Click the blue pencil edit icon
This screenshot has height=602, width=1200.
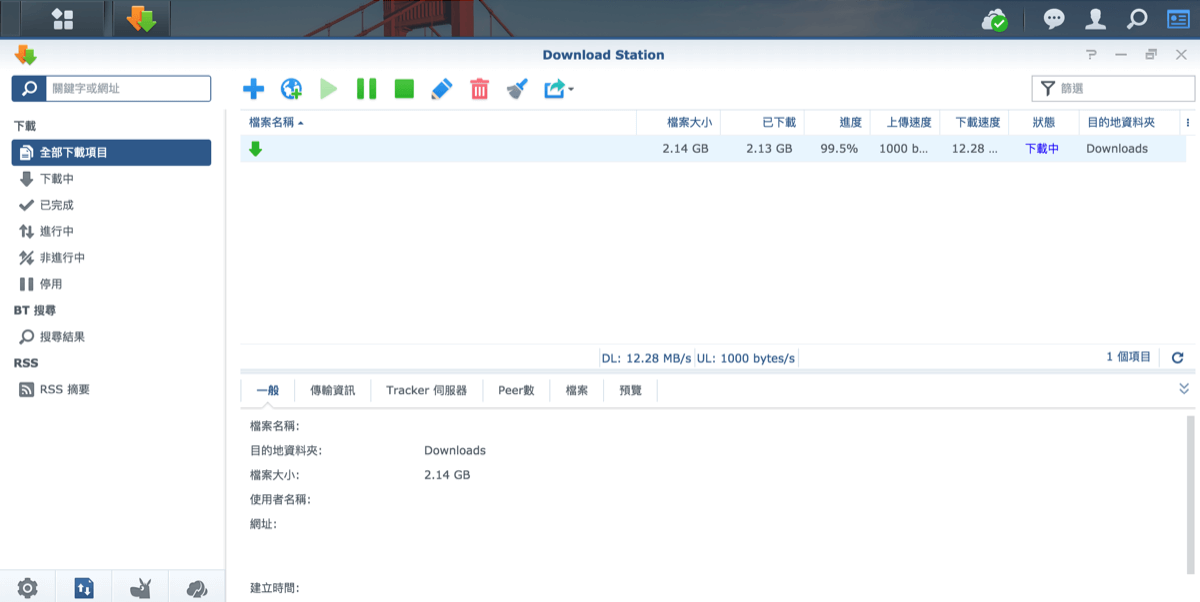[441, 89]
